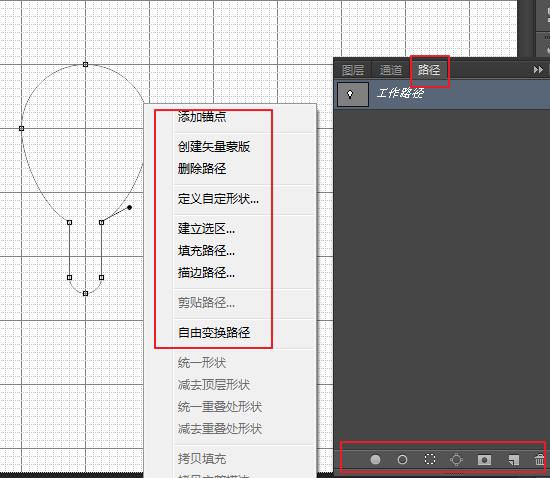550x478 pixels.
Task: Switch to the 图层 tab
Action: coord(353,70)
